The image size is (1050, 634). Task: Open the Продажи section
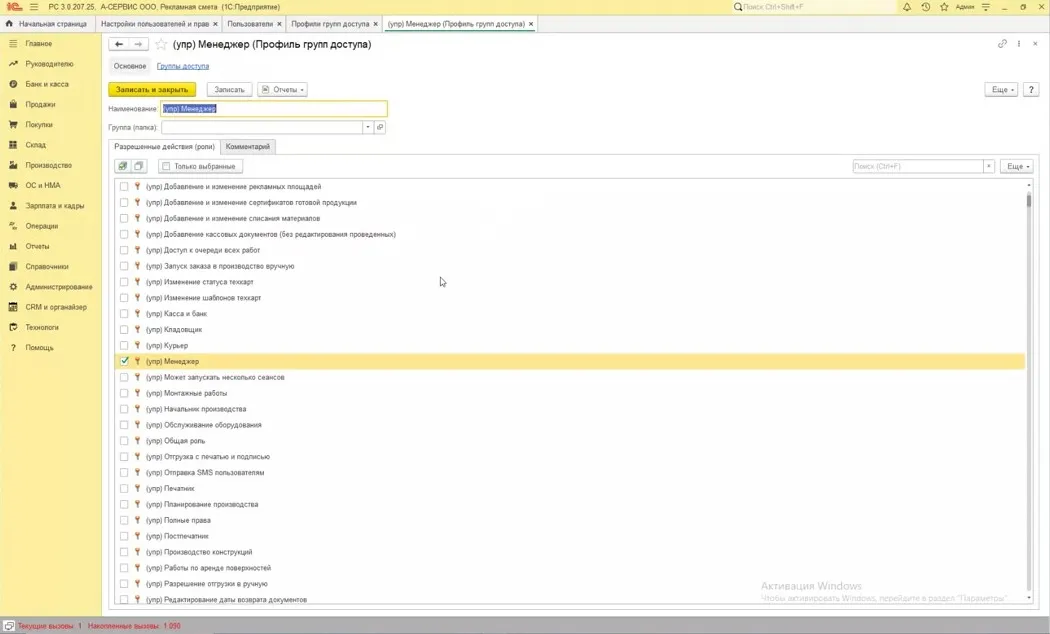click(40, 104)
